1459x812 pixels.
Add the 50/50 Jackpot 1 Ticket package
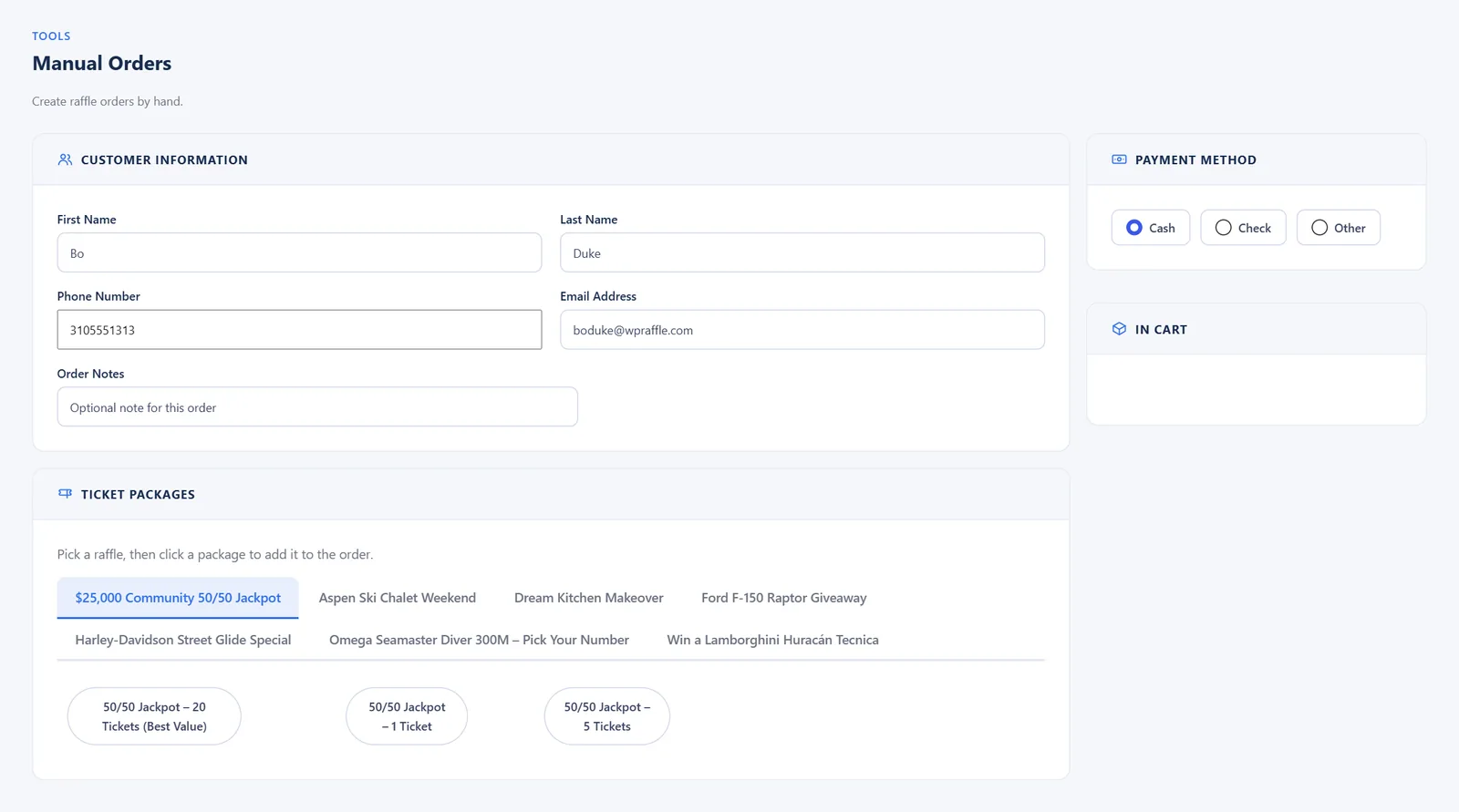click(x=407, y=716)
